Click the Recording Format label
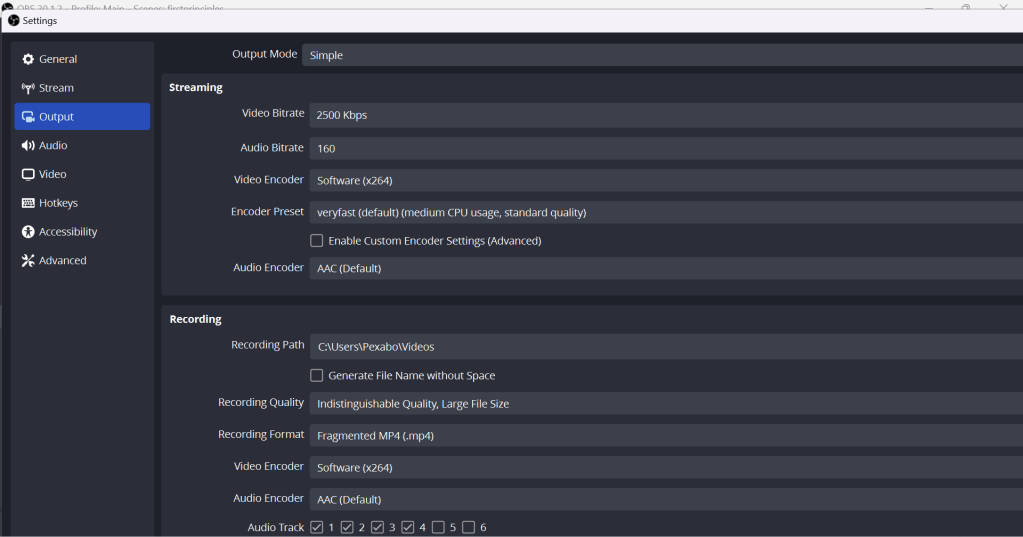Viewport: 1023px width, 537px height. click(261, 434)
